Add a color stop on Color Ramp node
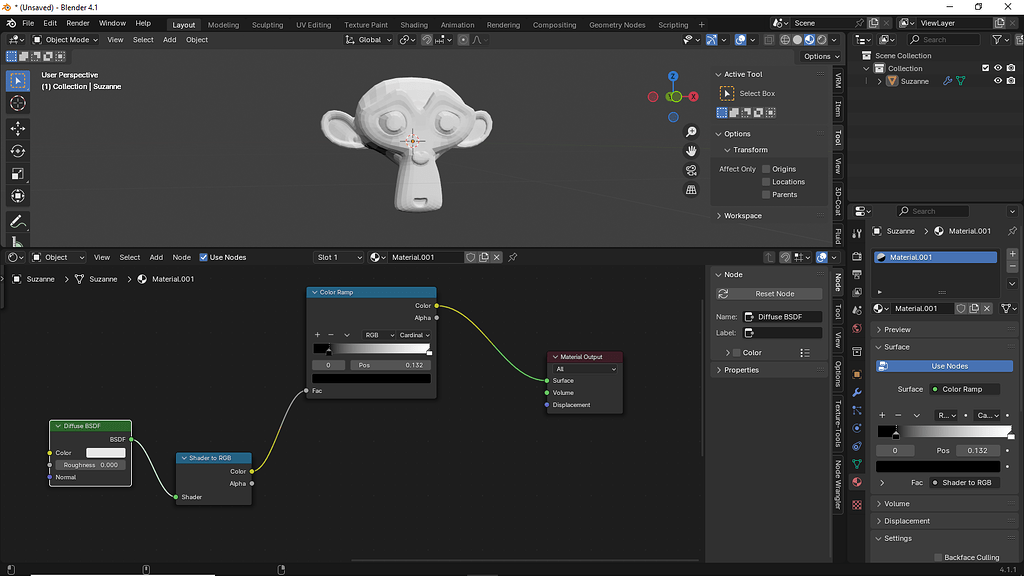 coord(317,335)
